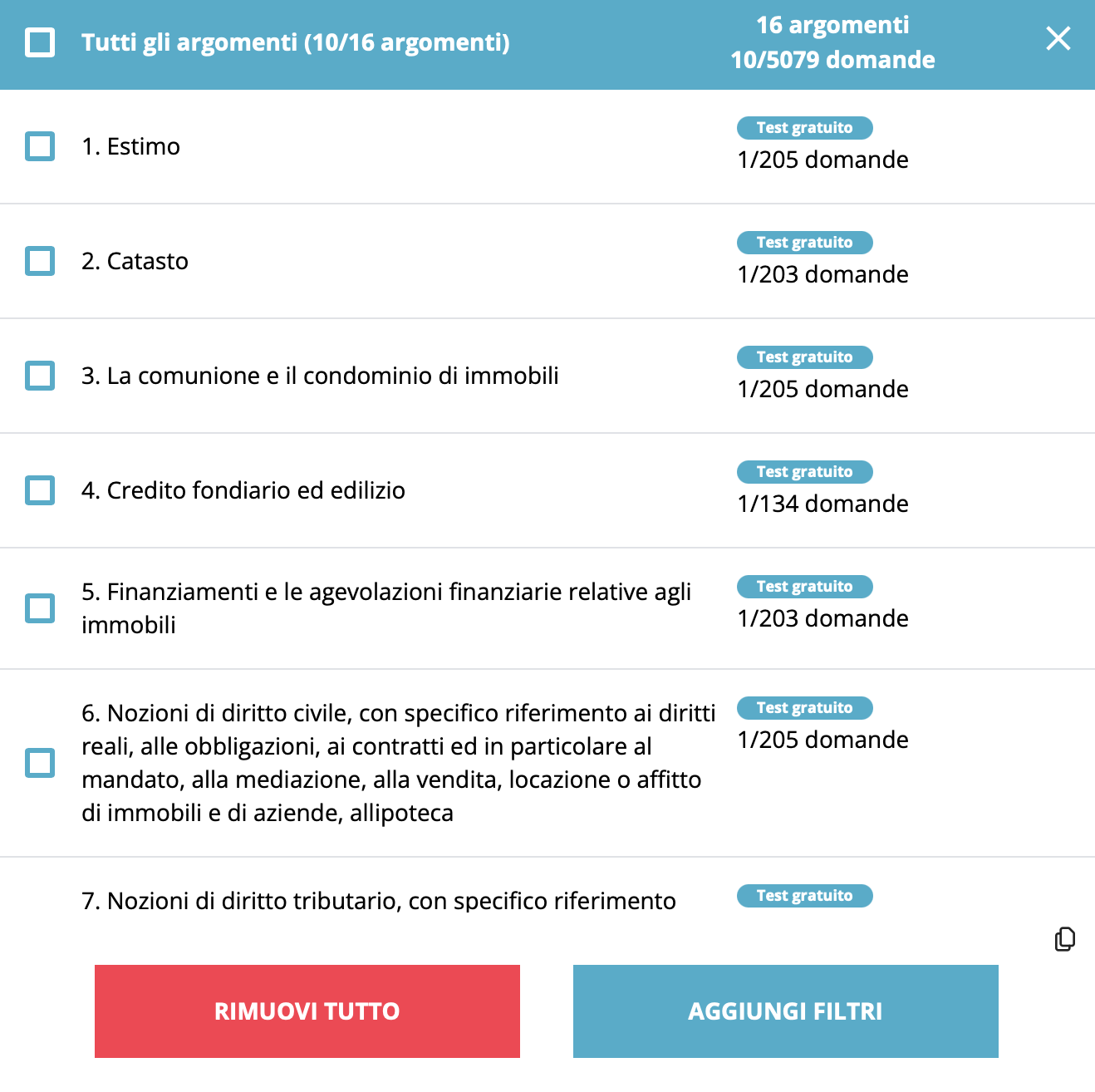1095x1092 pixels.
Task: Open 'Test gratuito' for diritto civile
Action: point(804,708)
